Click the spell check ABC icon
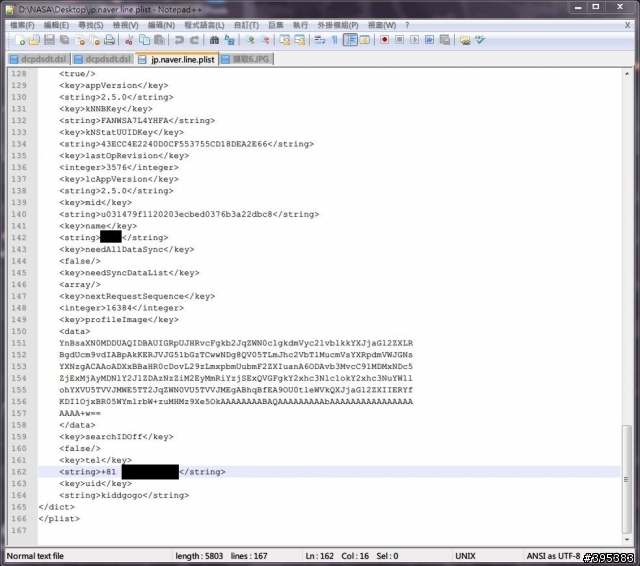Image resolution: width=640 pixels, height=566 pixels. pos(480,40)
